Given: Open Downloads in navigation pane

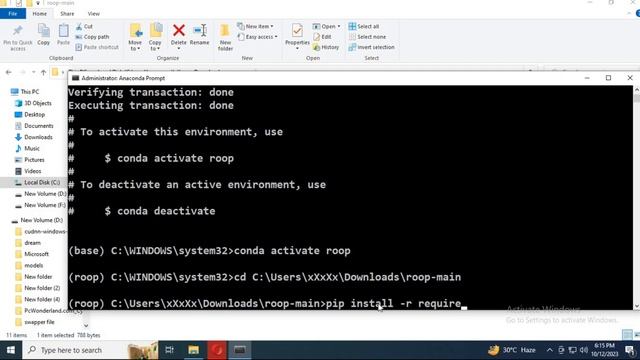Looking at the screenshot, I should click(x=34, y=137).
